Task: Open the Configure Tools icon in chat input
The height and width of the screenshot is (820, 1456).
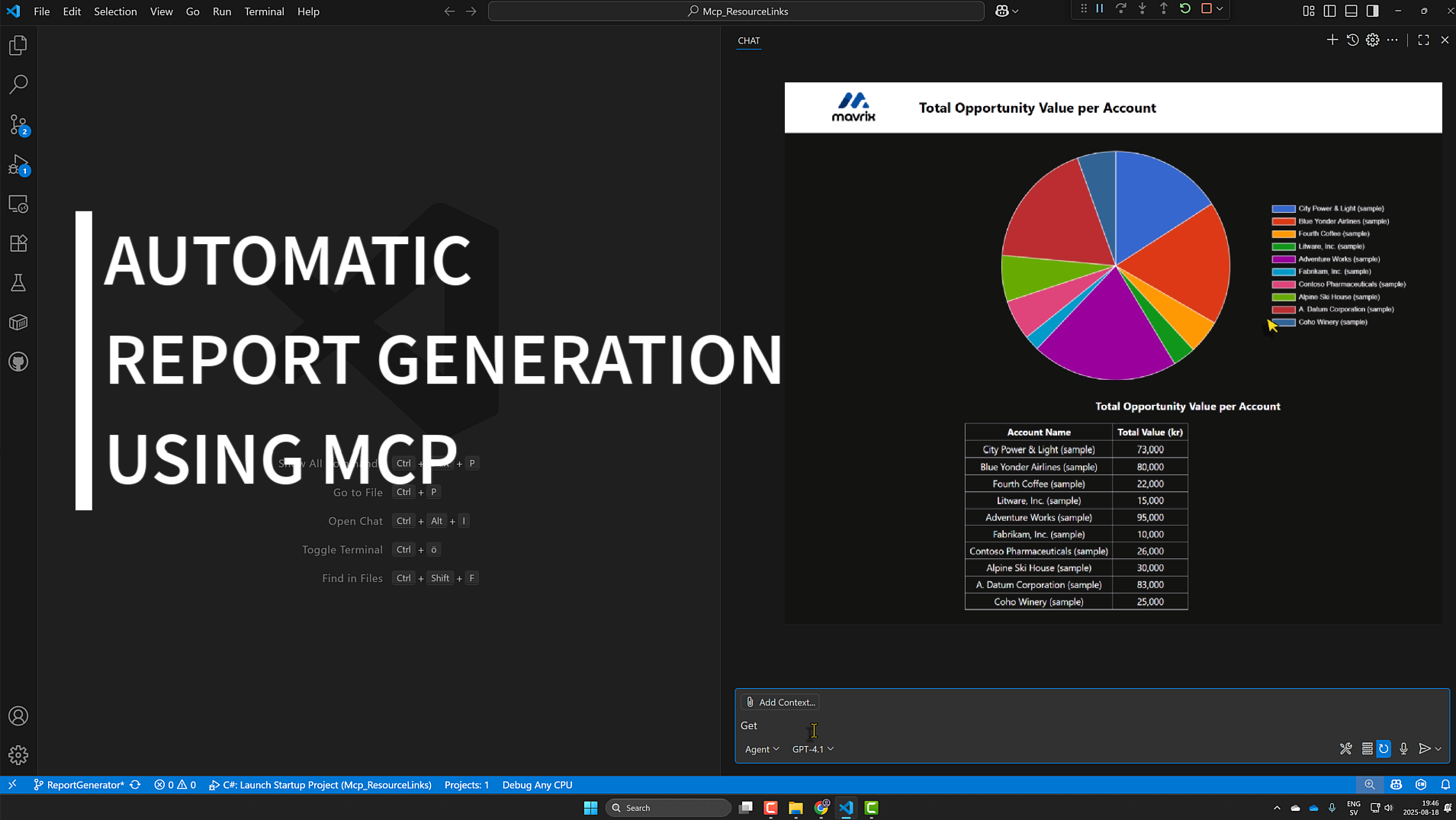Action: pyautogui.click(x=1346, y=749)
